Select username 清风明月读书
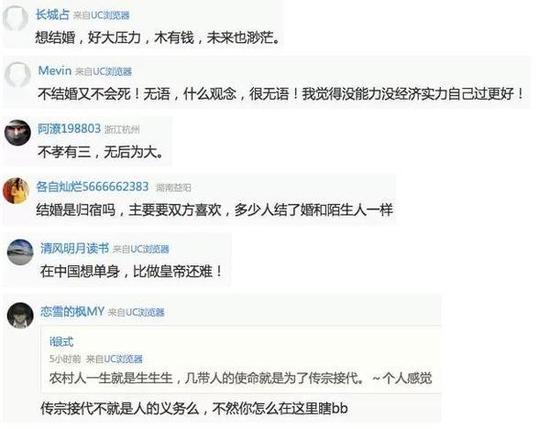550x429 pixels. pyautogui.click(x=75, y=248)
